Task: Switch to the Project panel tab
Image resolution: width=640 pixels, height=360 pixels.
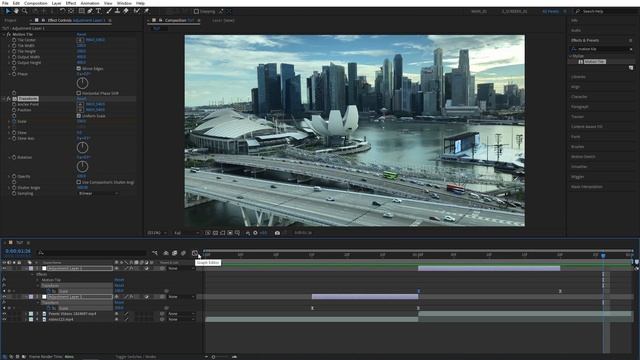Action: click(x=11, y=20)
